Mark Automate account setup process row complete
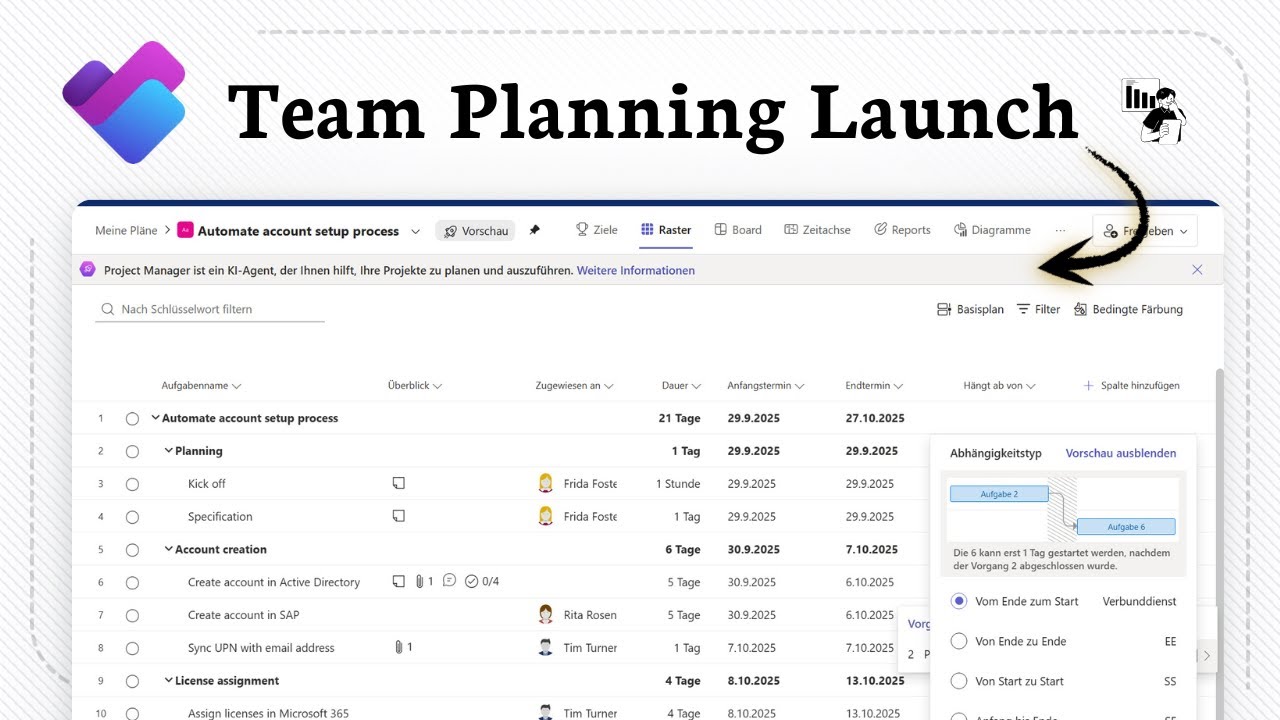 [132, 419]
